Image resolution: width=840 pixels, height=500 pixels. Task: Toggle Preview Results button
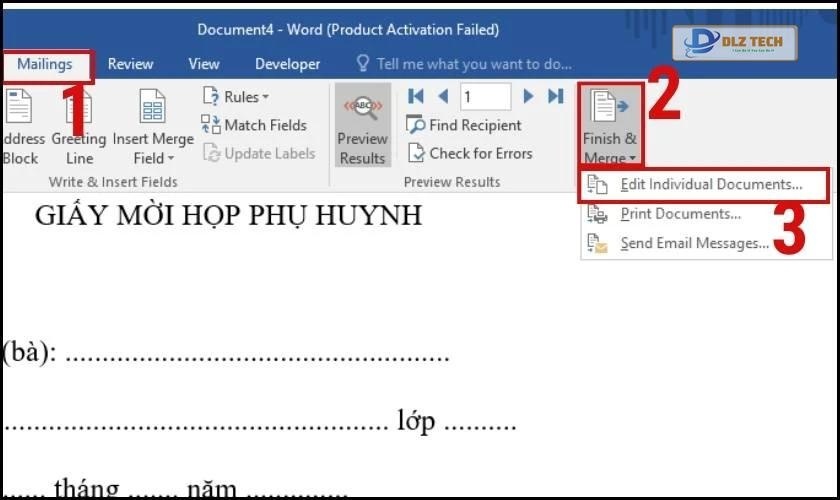click(362, 130)
